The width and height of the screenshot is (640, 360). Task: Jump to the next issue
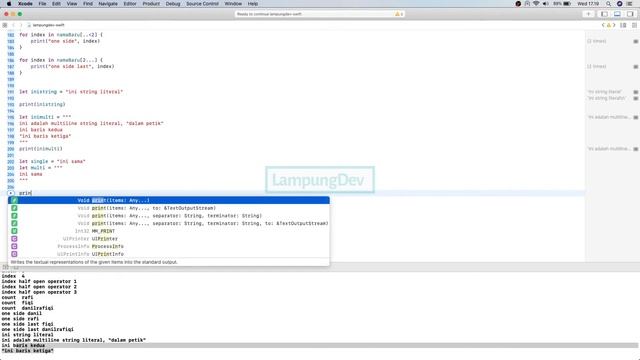tap(613, 25)
